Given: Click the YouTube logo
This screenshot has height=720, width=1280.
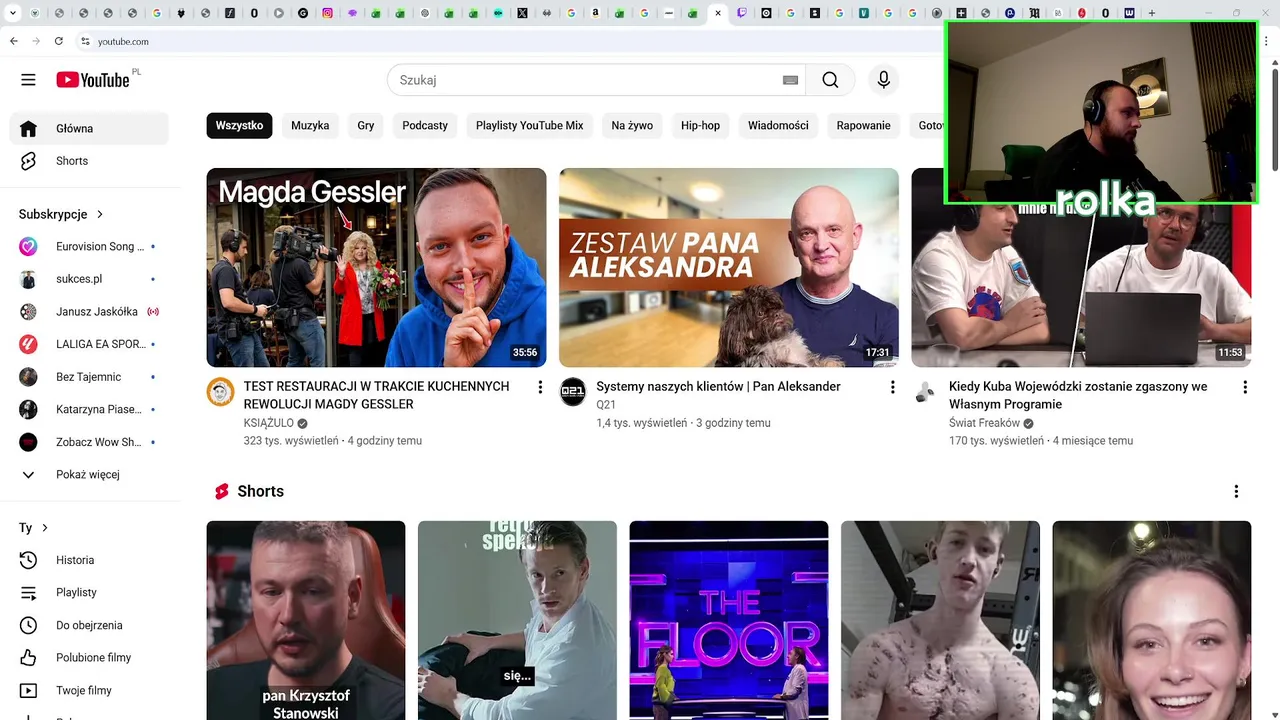Looking at the screenshot, I should pyautogui.click(x=93, y=80).
